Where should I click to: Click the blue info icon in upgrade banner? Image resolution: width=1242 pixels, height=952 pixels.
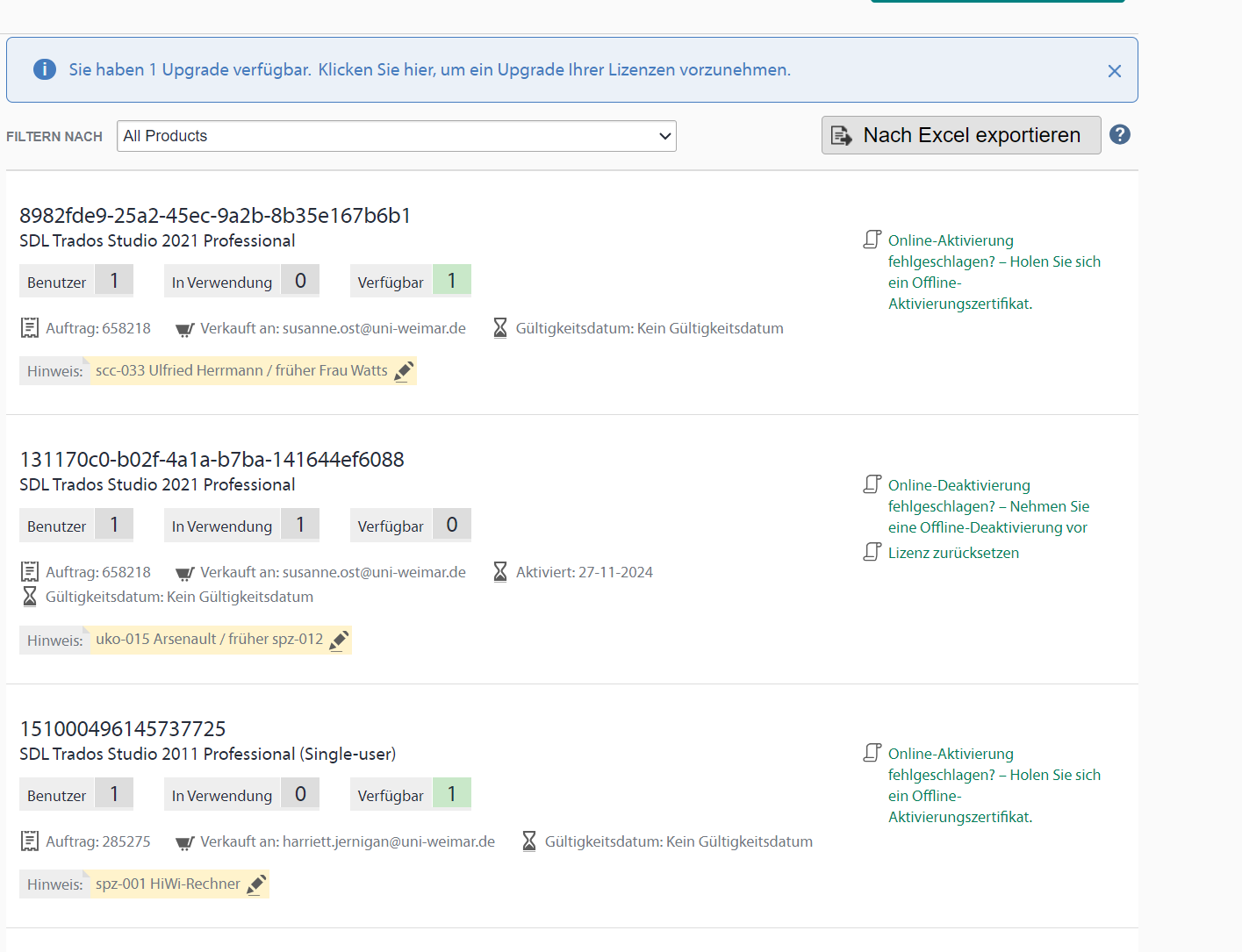(x=44, y=69)
